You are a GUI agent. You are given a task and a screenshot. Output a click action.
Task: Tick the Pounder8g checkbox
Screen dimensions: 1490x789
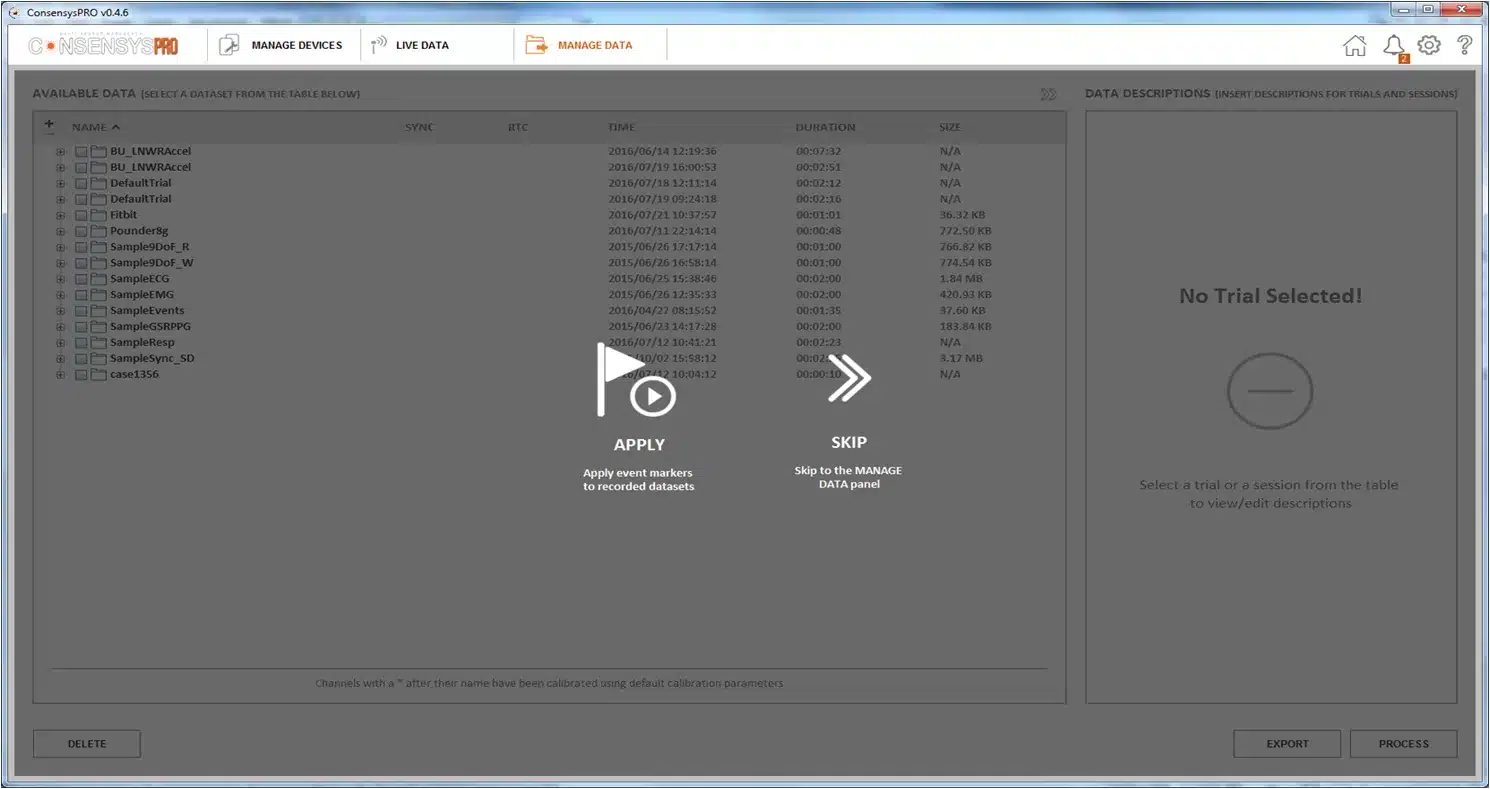tap(81, 231)
